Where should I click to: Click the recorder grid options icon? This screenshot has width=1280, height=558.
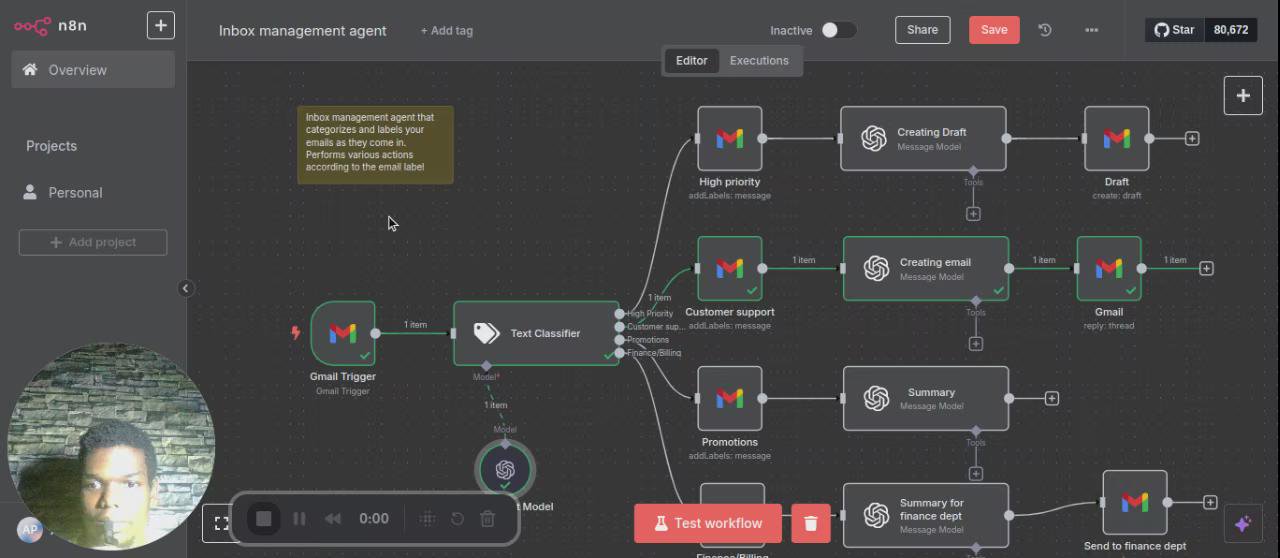(x=427, y=518)
